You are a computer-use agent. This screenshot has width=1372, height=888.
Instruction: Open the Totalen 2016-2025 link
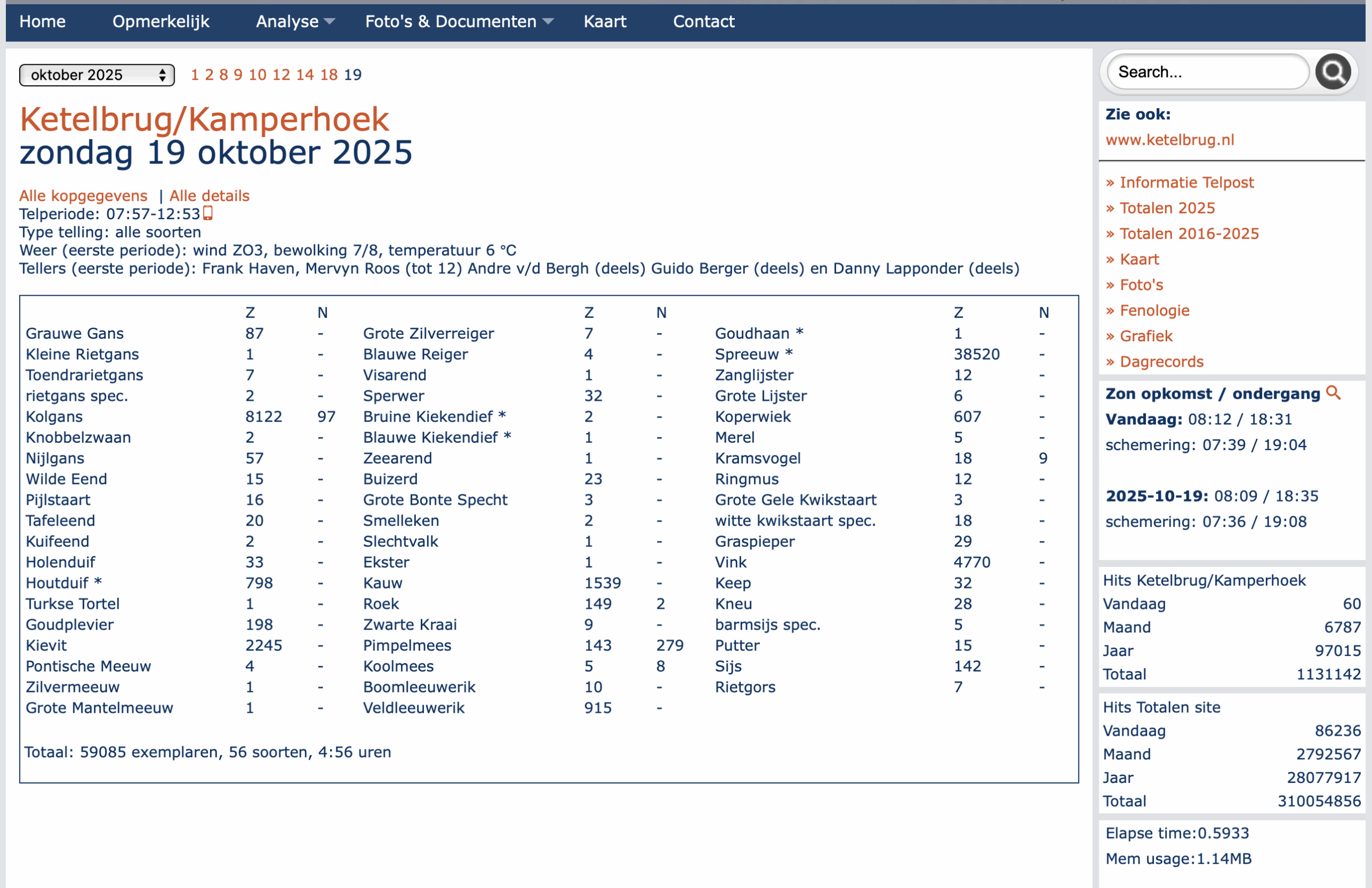[1189, 234]
